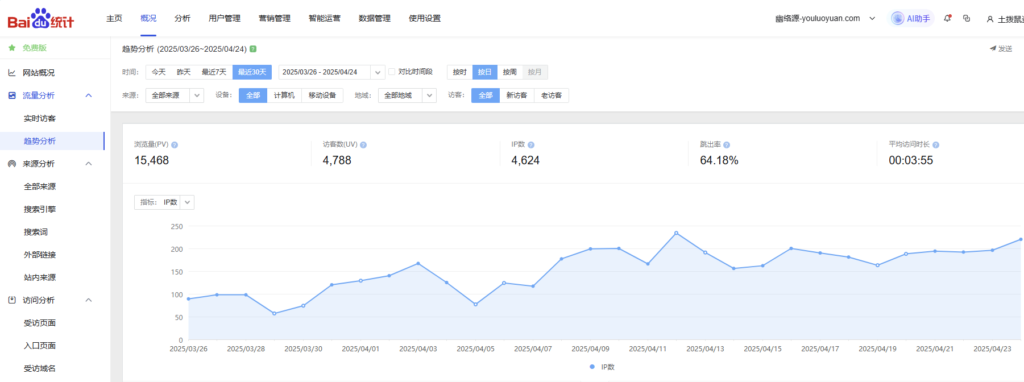Image resolution: width=1024 pixels, height=382 pixels.
Task: Switch granularity to 按时
Action: point(460,72)
